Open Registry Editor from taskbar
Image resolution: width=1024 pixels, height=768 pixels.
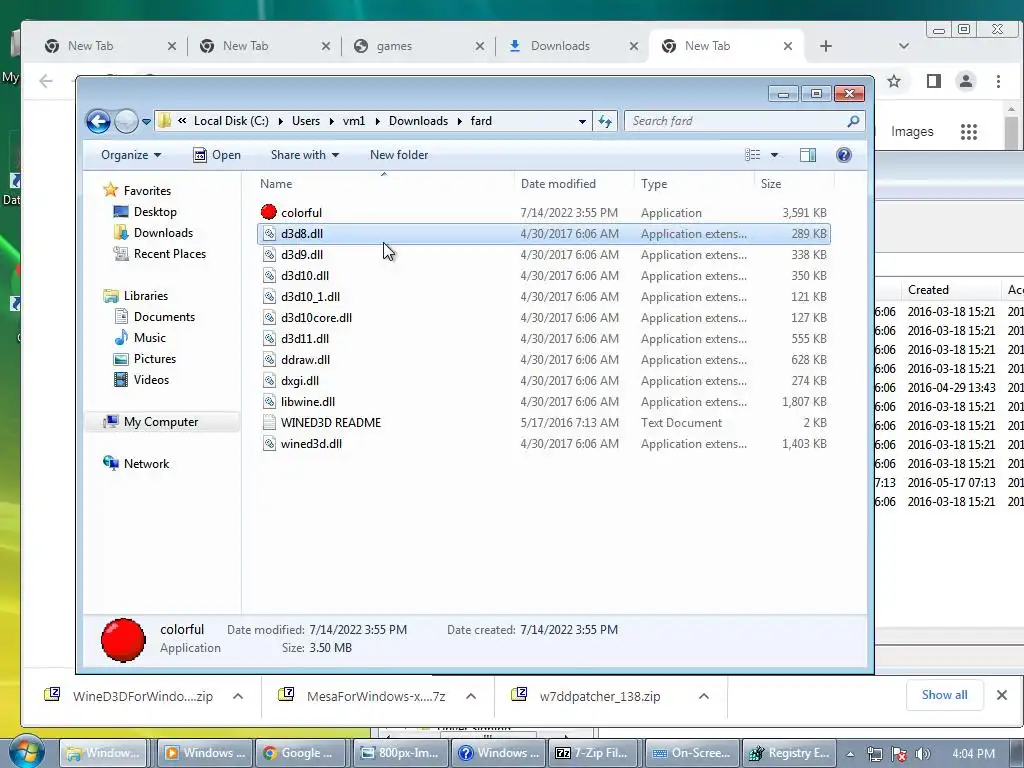[789, 753]
